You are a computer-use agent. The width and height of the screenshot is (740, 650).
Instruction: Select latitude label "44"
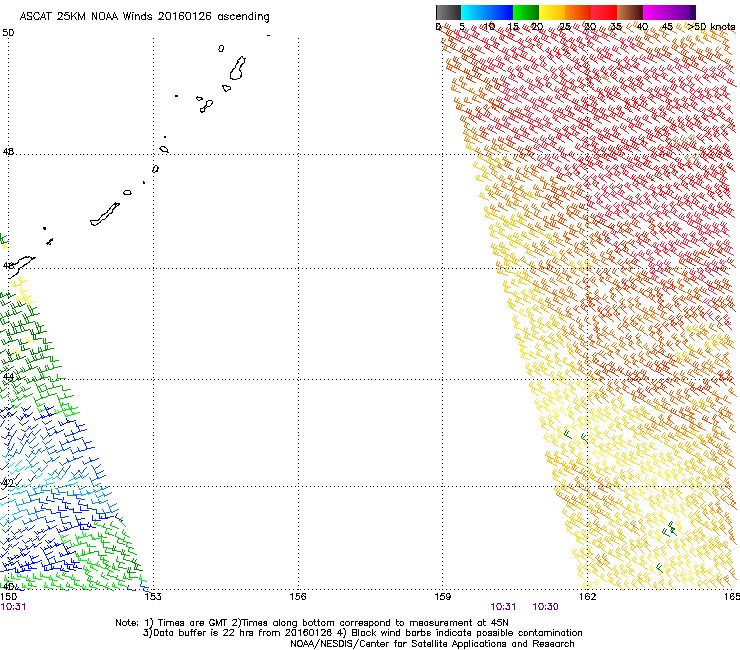(x=8, y=377)
